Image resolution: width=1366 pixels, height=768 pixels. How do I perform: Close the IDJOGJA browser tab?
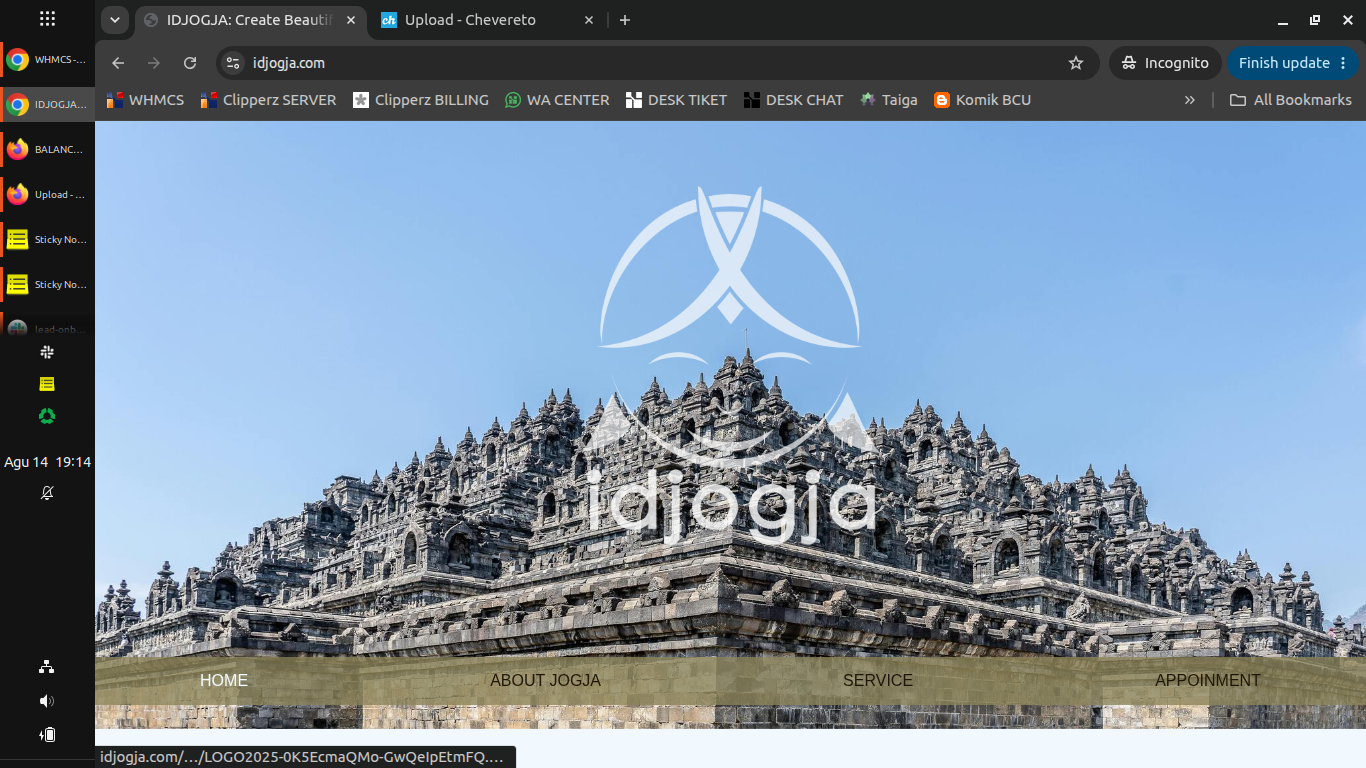pyautogui.click(x=350, y=20)
